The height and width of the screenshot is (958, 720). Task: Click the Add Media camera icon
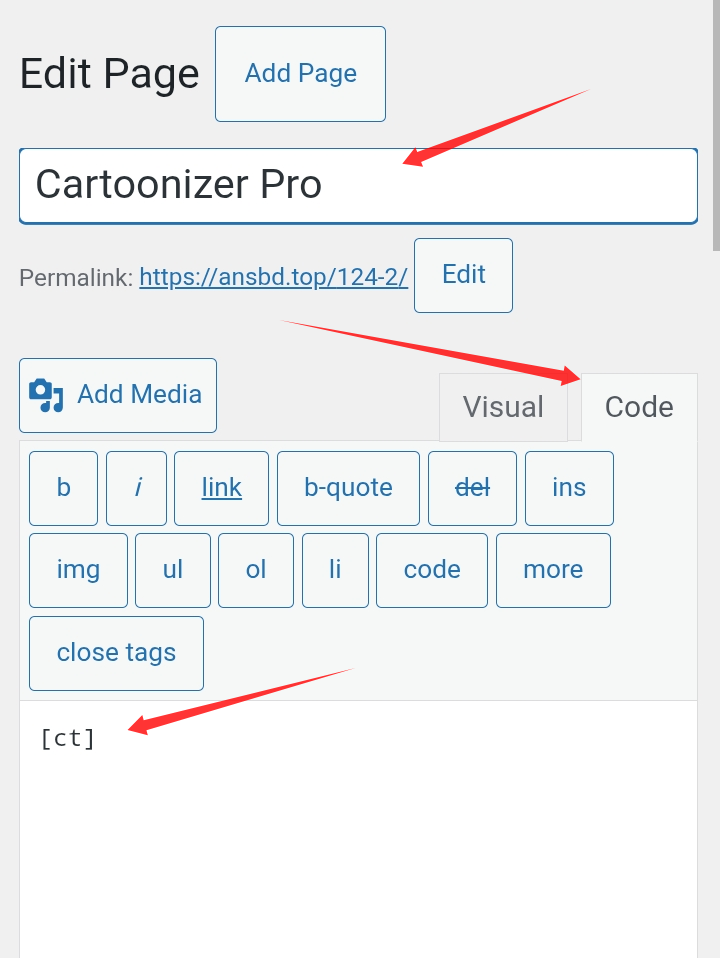(x=46, y=395)
